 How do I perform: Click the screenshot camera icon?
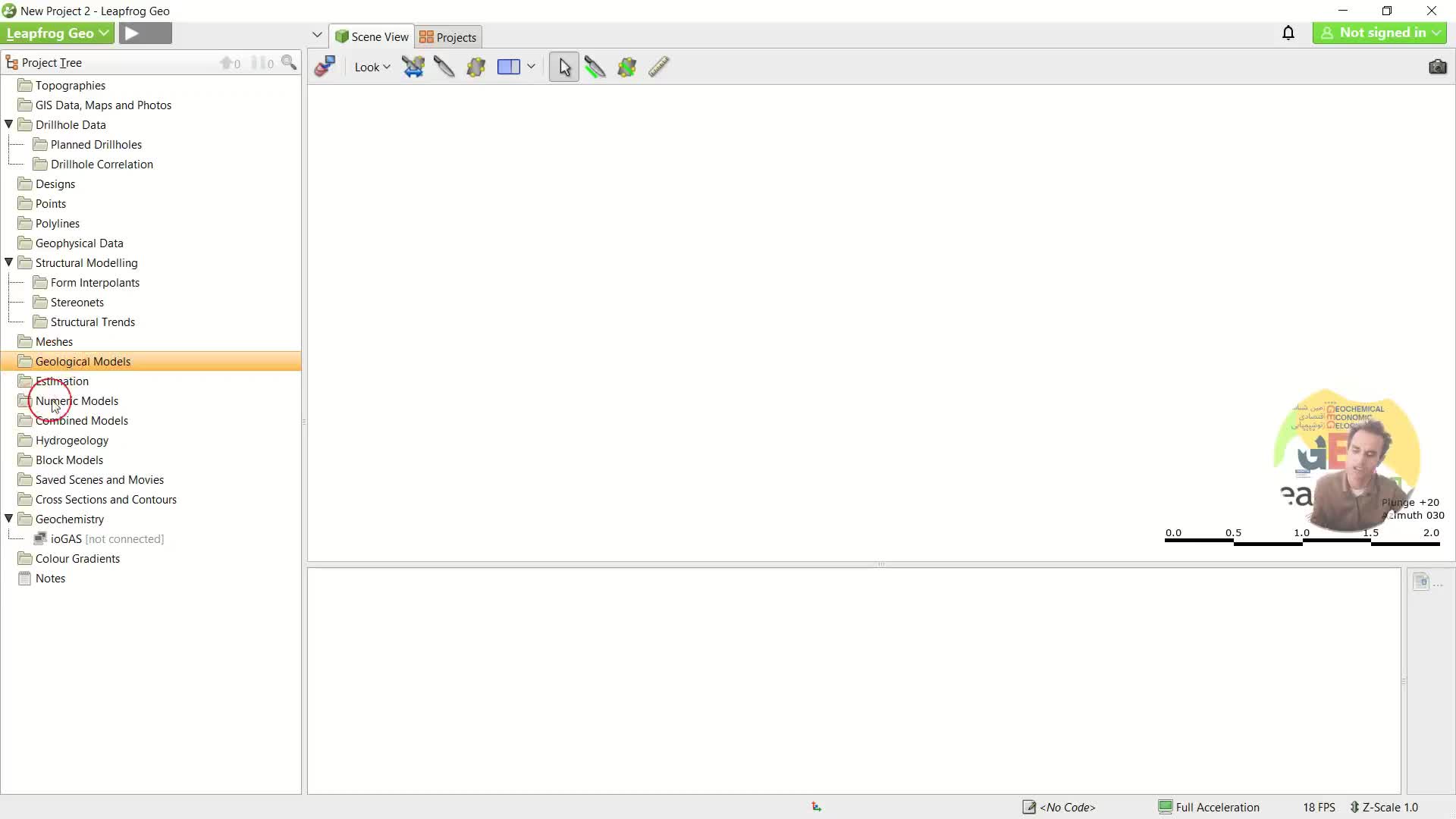click(x=1437, y=67)
